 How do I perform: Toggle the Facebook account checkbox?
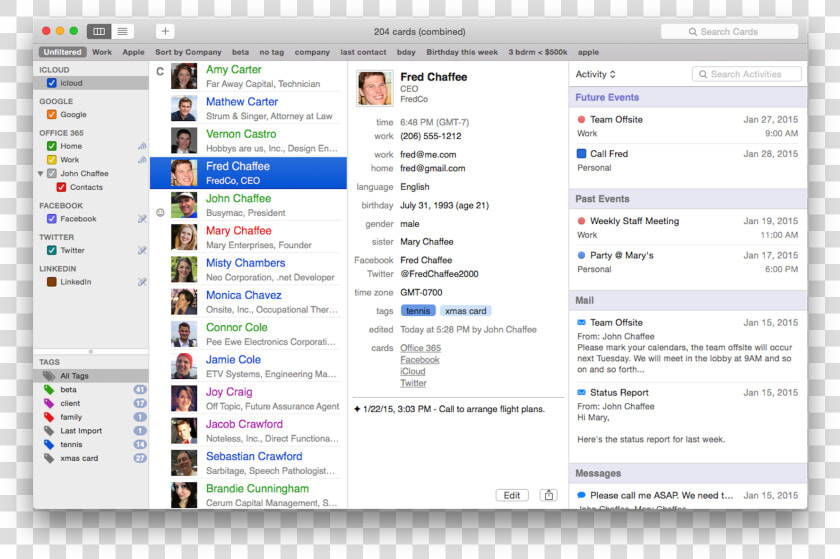click(x=52, y=219)
